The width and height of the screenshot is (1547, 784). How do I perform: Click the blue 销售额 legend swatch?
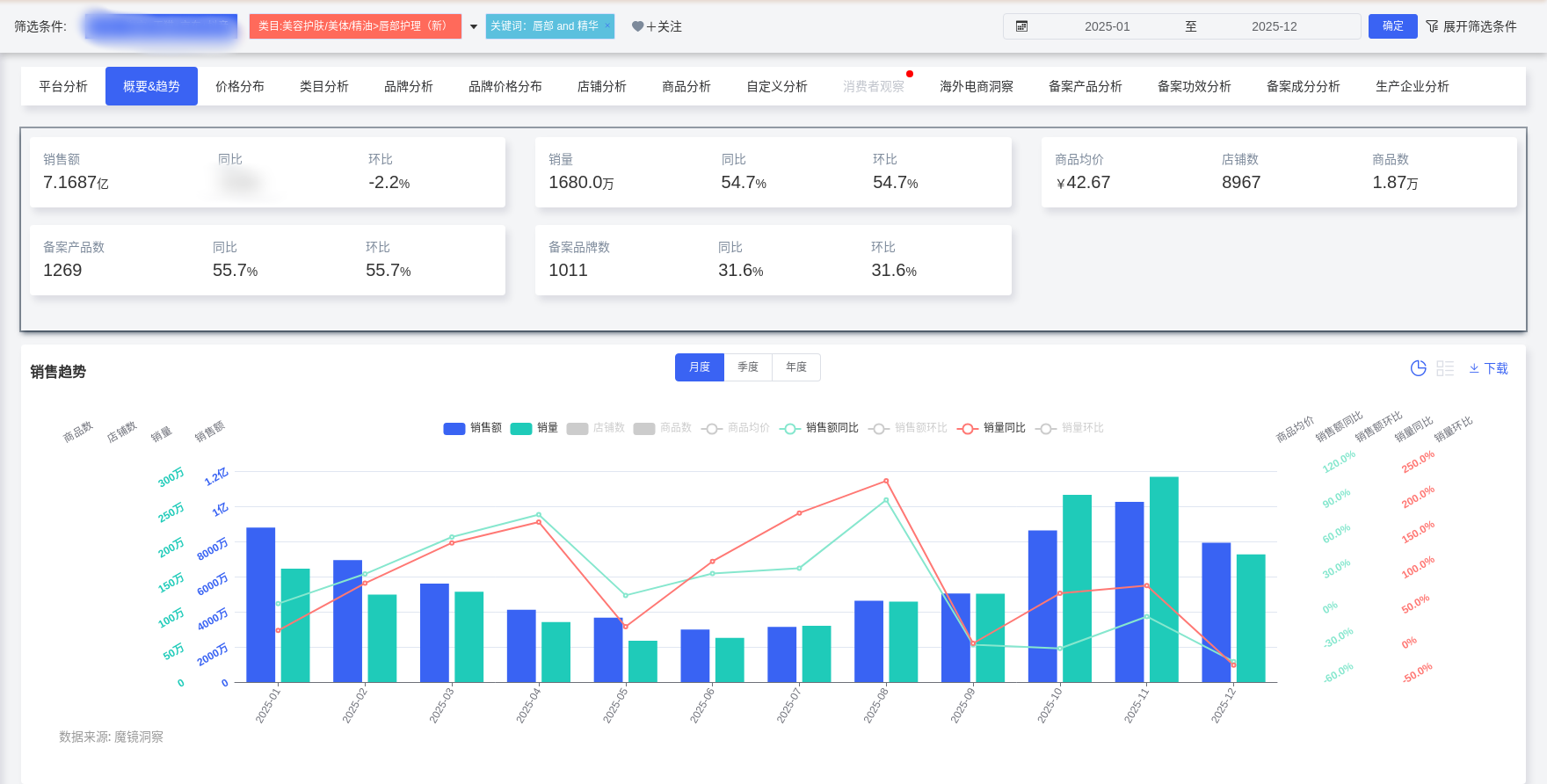tap(454, 428)
